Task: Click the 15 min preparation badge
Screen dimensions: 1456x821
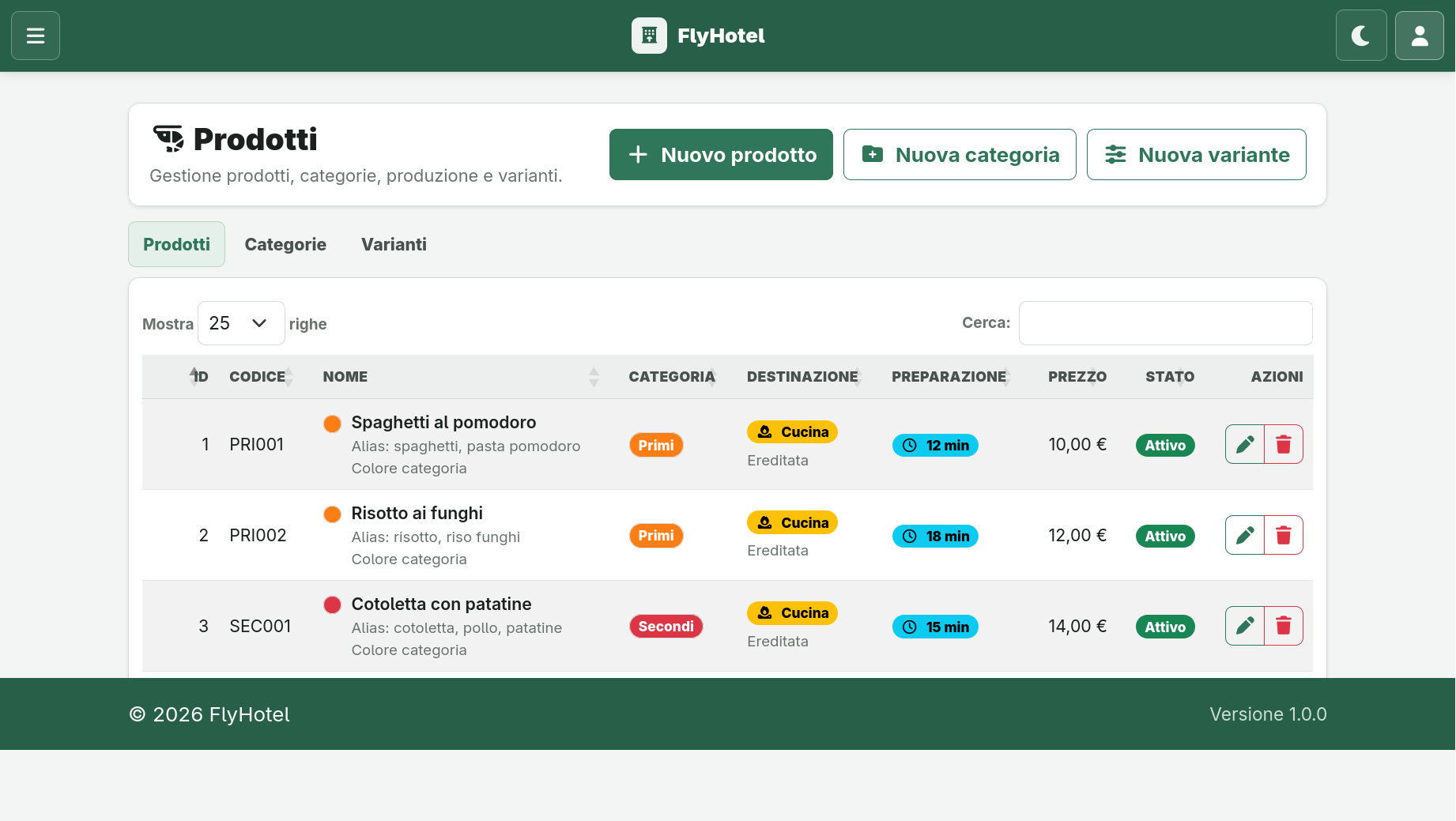Action: coord(935,627)
